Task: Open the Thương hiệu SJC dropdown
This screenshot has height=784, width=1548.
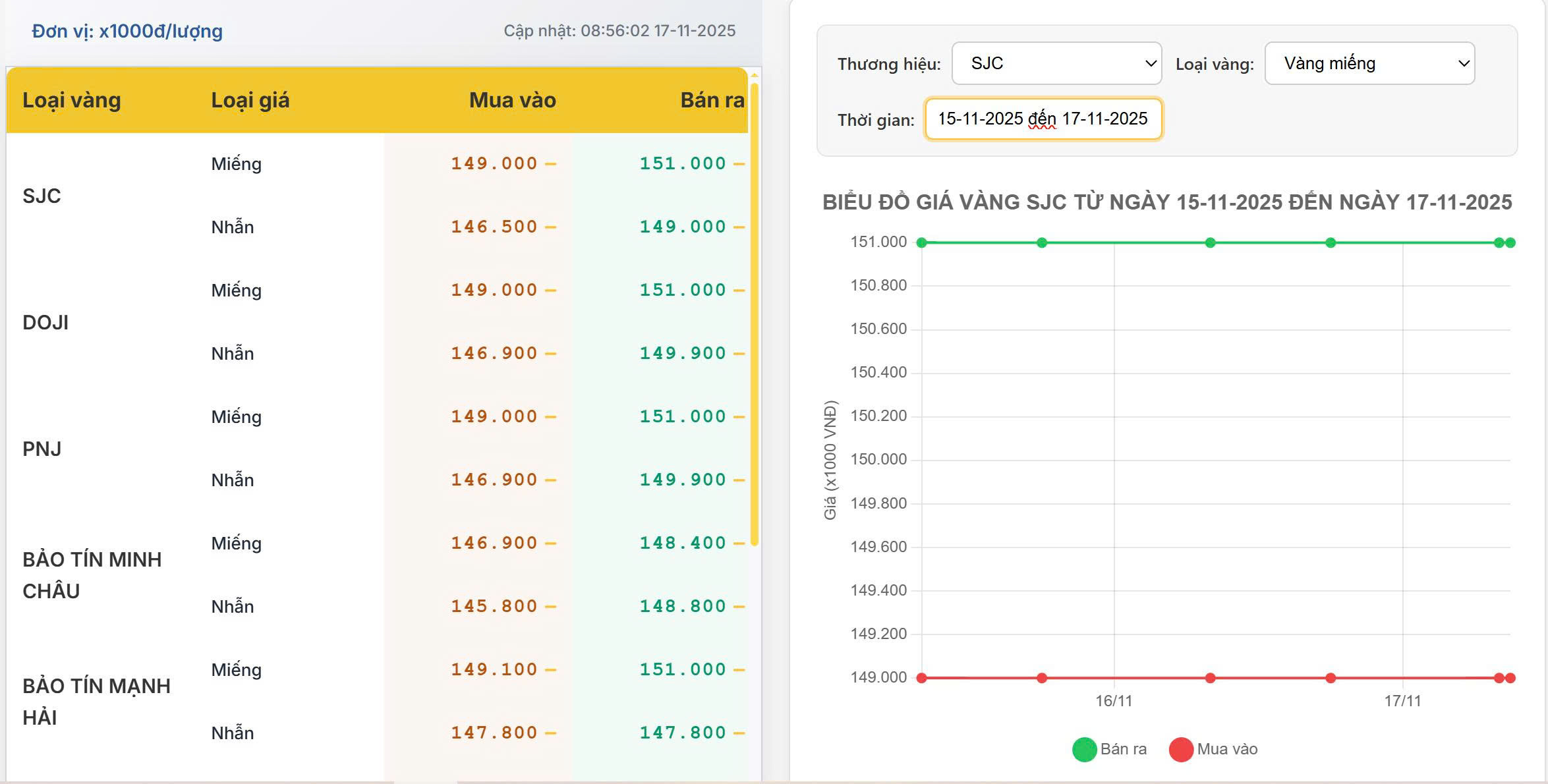Action: point(1056,63)
